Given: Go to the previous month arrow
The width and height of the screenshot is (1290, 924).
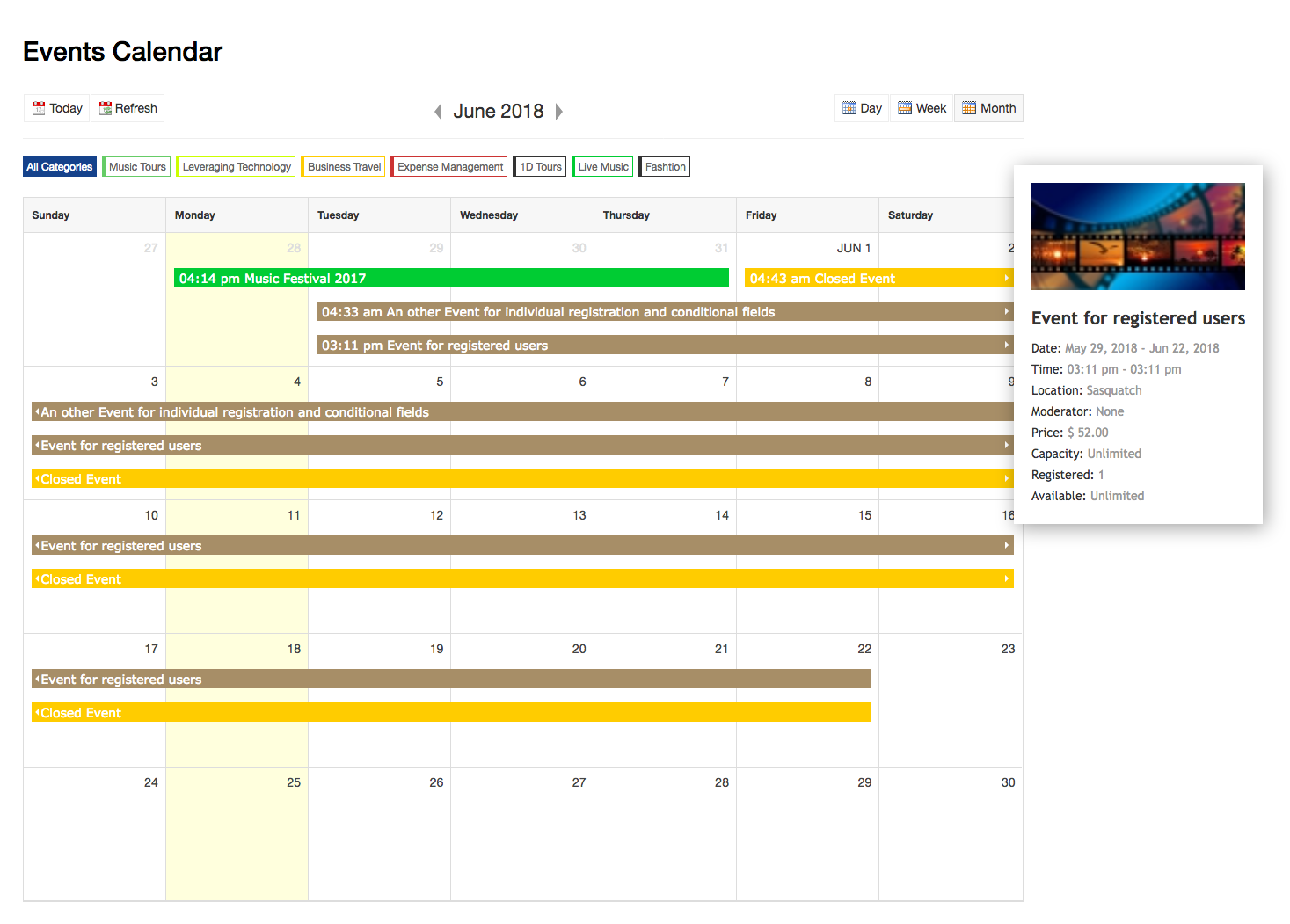Looking at the screenshot, I should pyautogui.click(x=438, y=112).
